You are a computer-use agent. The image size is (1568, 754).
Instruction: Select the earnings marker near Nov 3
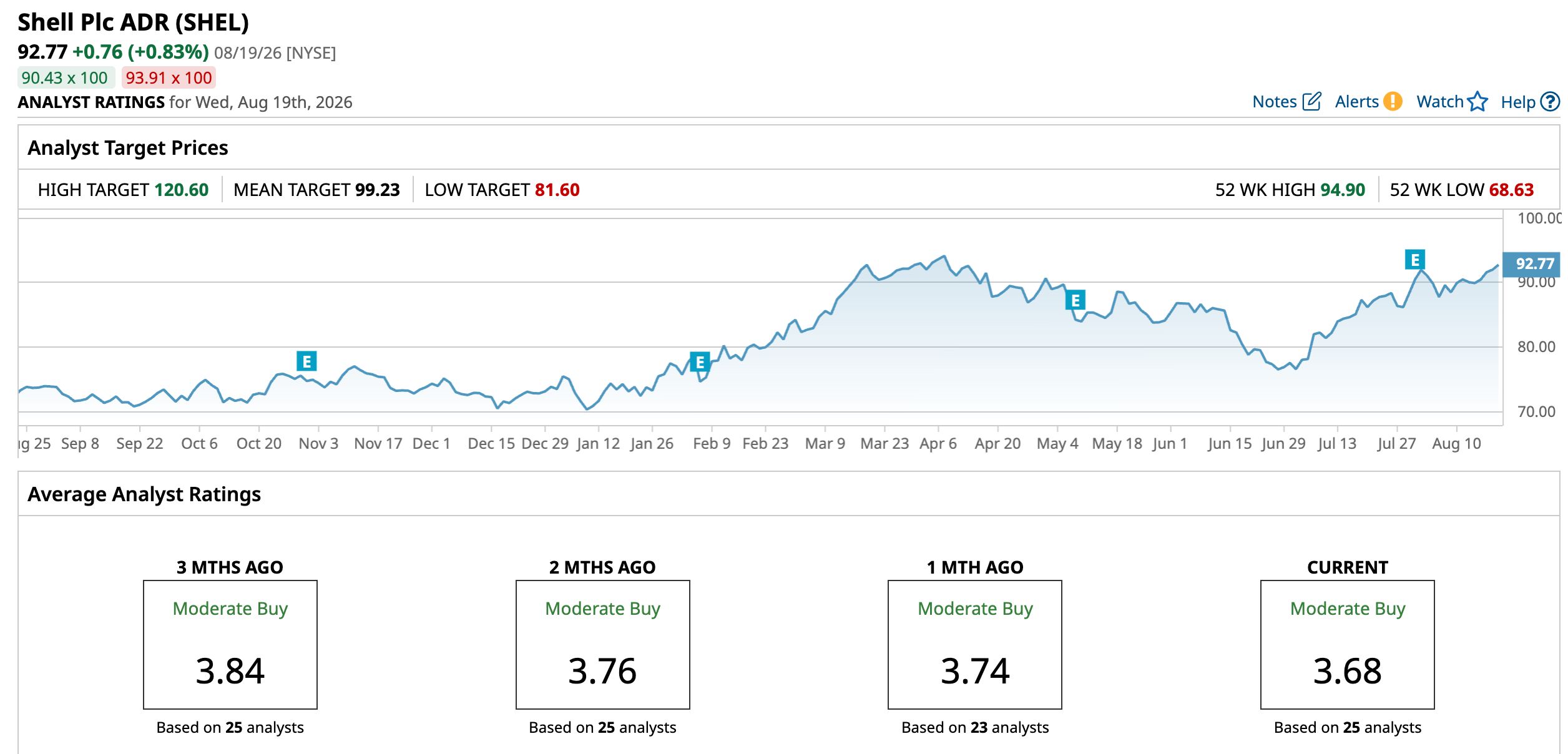coord(306,361)
